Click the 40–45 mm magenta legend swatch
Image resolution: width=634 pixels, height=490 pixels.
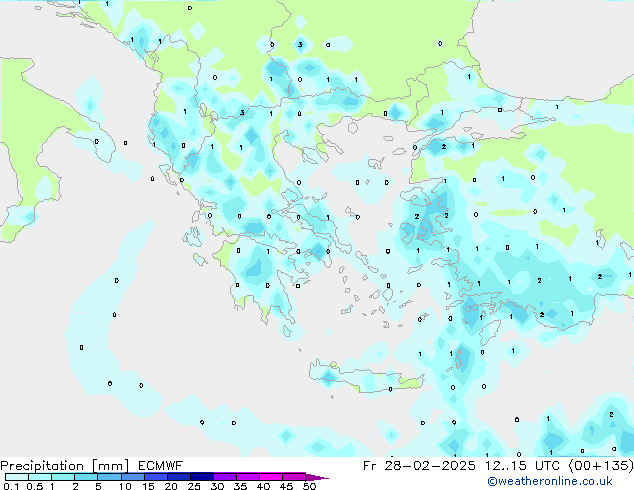click(x=271, y=477)
